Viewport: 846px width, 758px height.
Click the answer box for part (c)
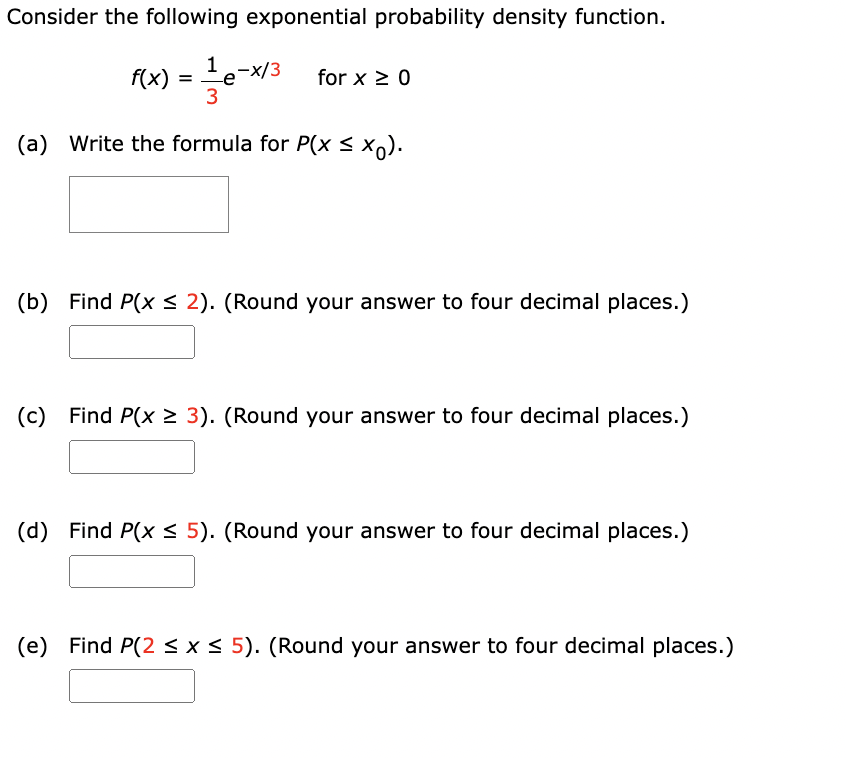click(x=131, y=456)
